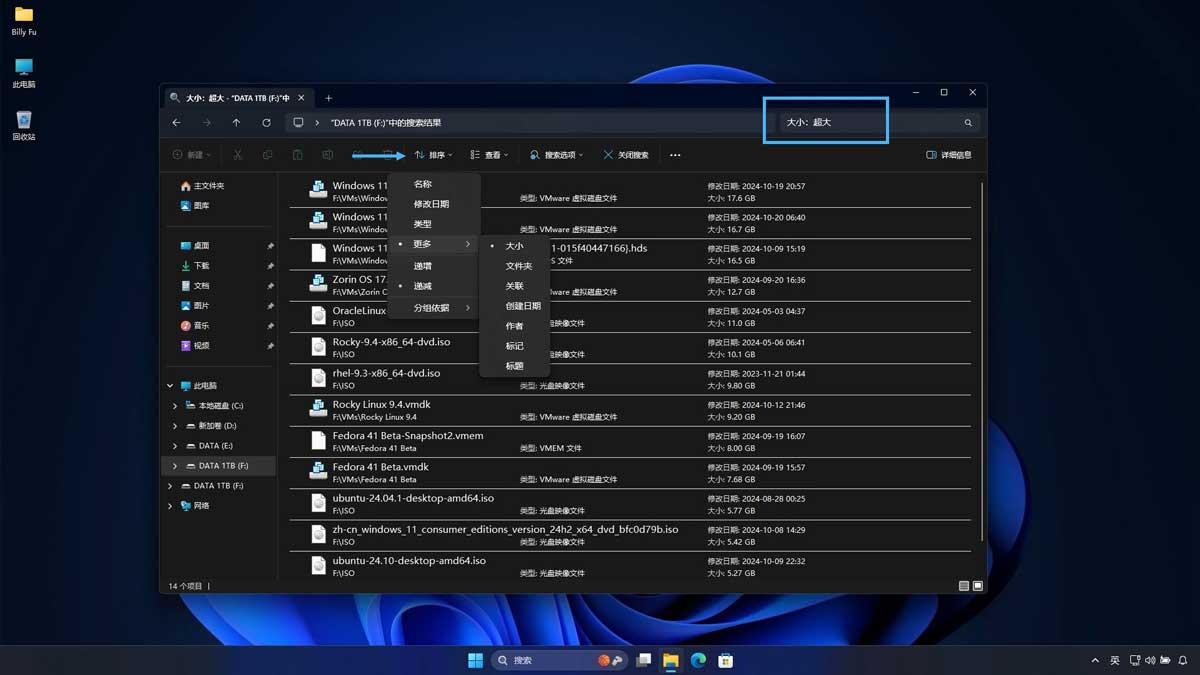Click the up-one-level arrow icon
The height and width of the screenshot is (675, 1200).
236,123
